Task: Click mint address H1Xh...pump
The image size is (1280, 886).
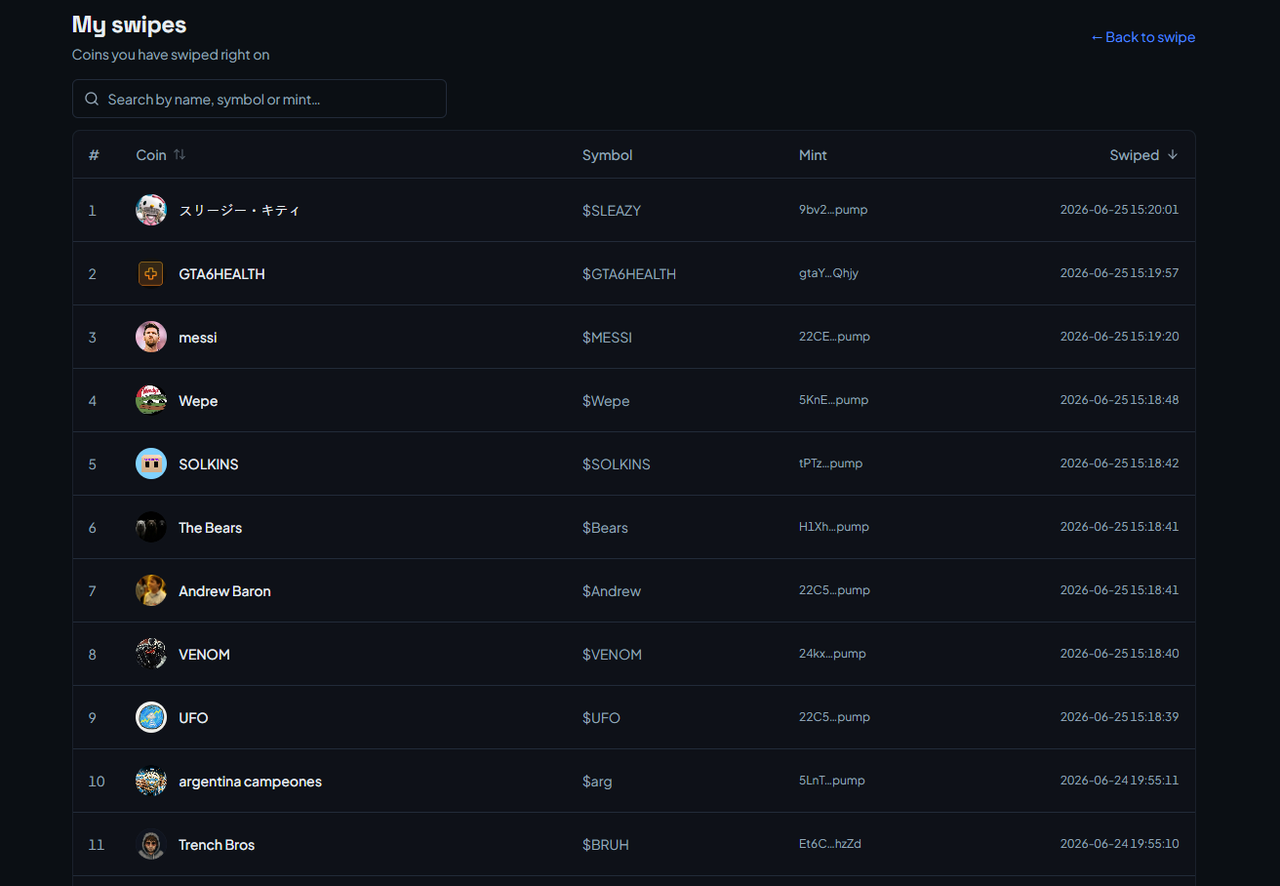Action: tap(834, 527)
